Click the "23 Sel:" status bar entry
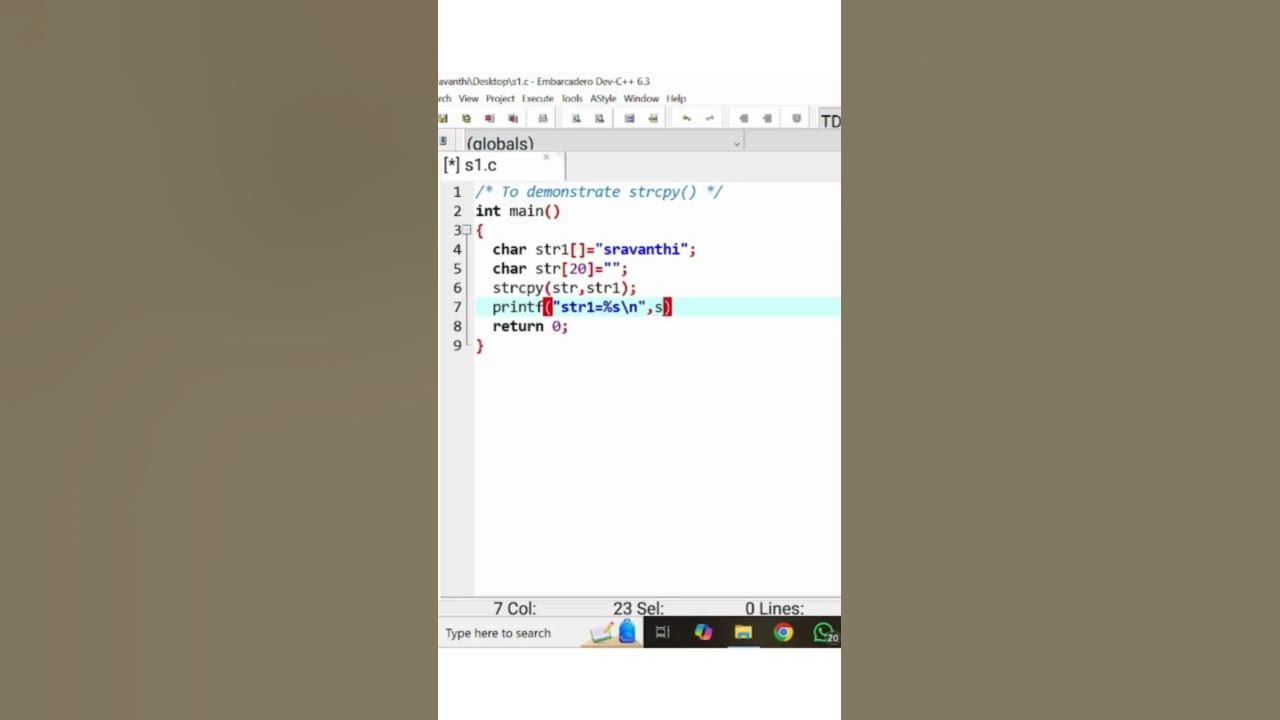 point(638,608)
